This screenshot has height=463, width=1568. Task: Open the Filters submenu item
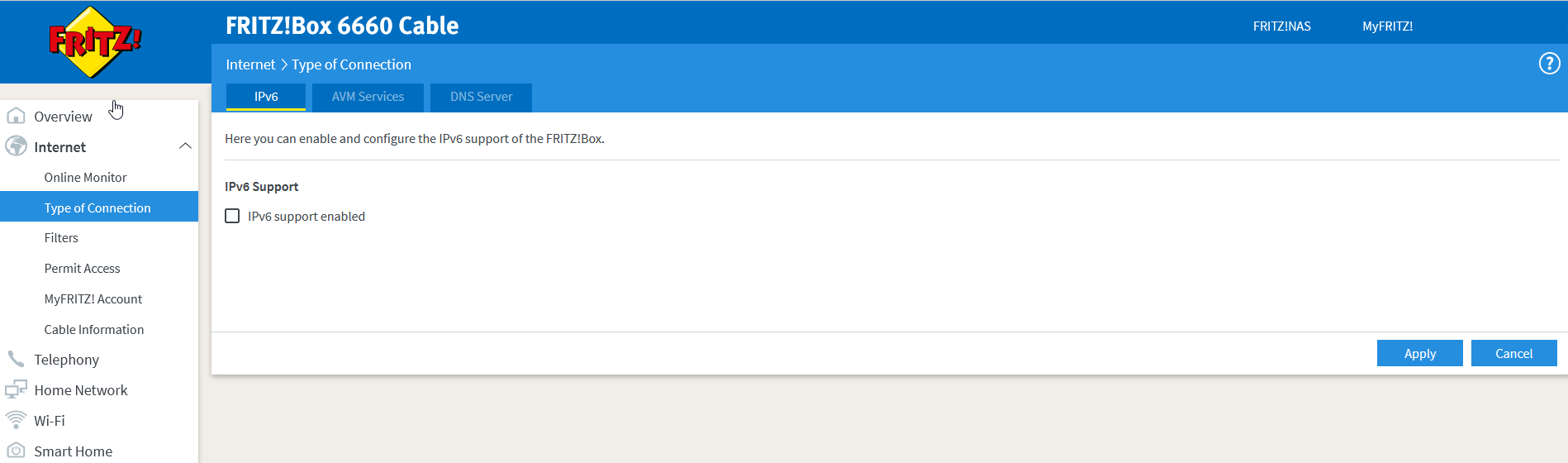coord(61,238)
